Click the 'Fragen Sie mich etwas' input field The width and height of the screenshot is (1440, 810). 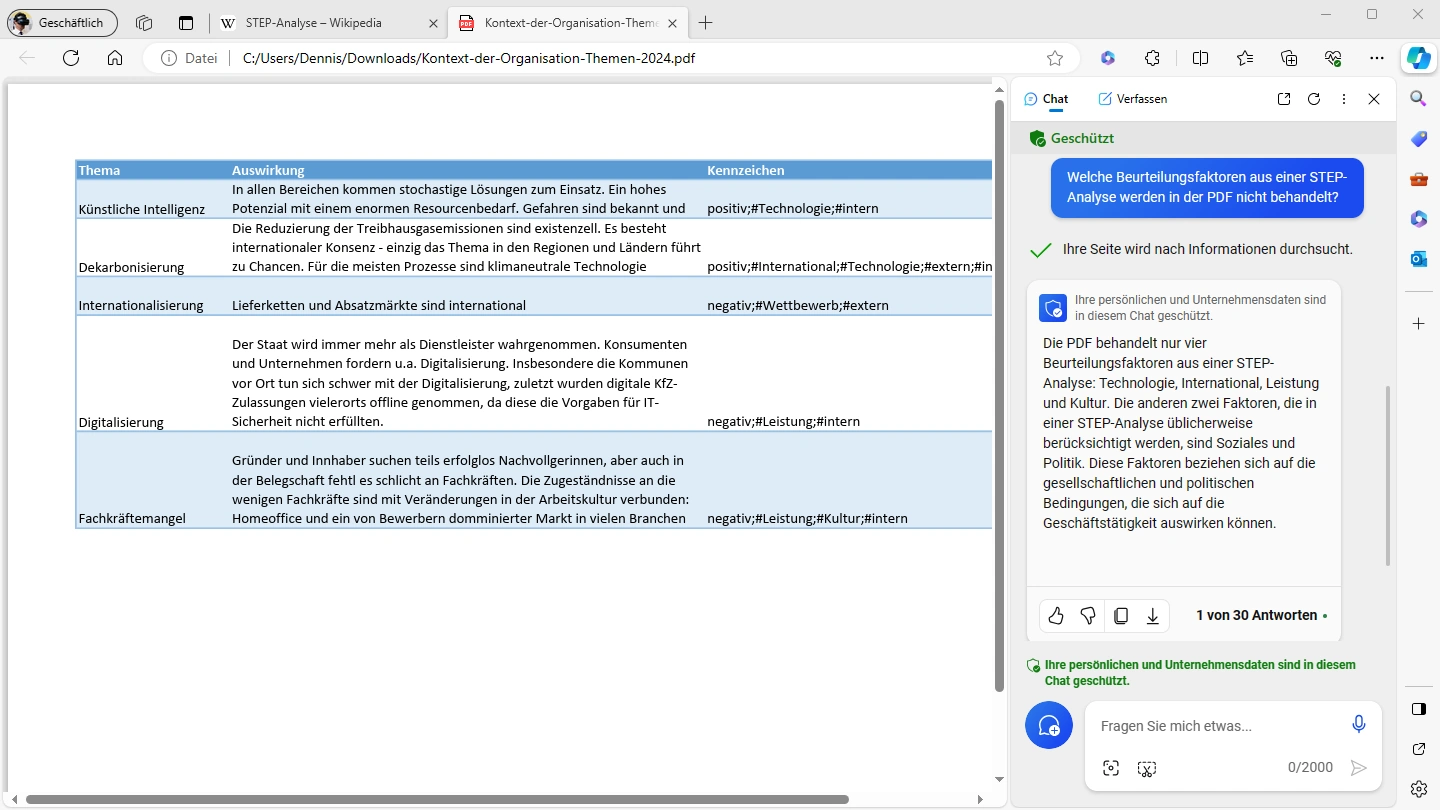1215,726
